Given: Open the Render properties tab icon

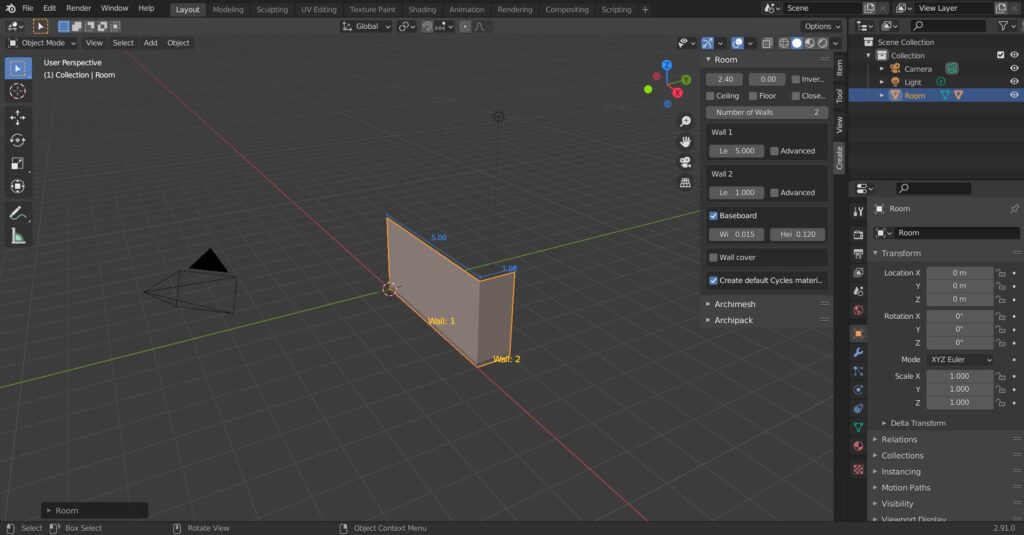Looking at the screenshot, I should pyautogui.click(x=858, y=235).
